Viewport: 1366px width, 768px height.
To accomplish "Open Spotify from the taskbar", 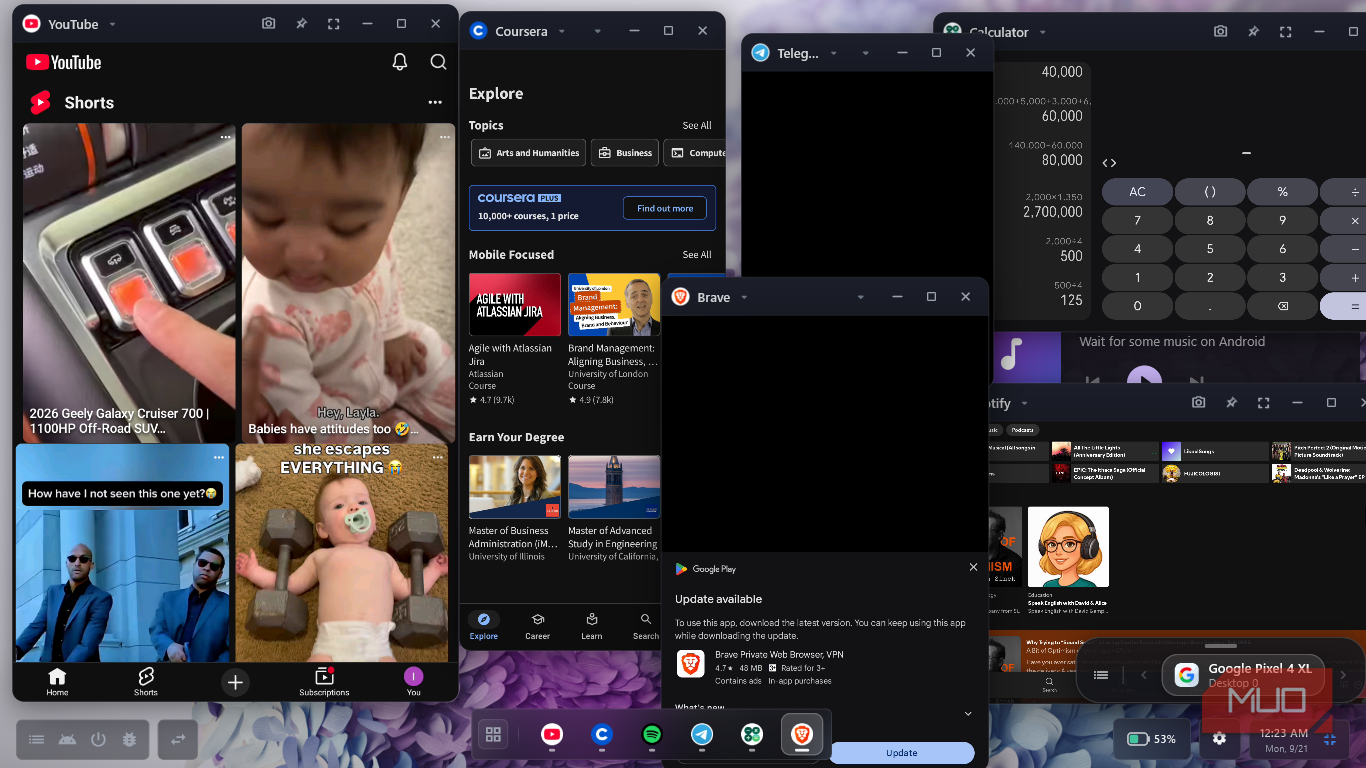I will pos(652,735).
